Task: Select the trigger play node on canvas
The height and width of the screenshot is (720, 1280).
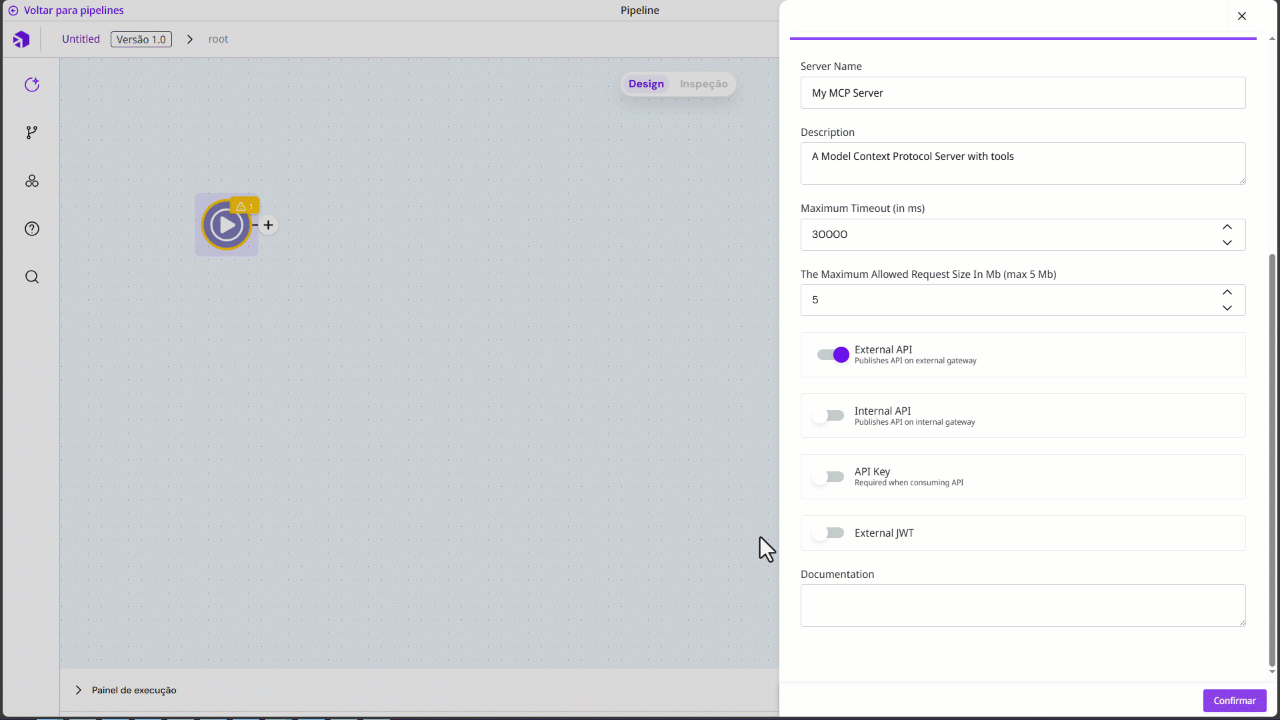Action: [x=226, y=225]
